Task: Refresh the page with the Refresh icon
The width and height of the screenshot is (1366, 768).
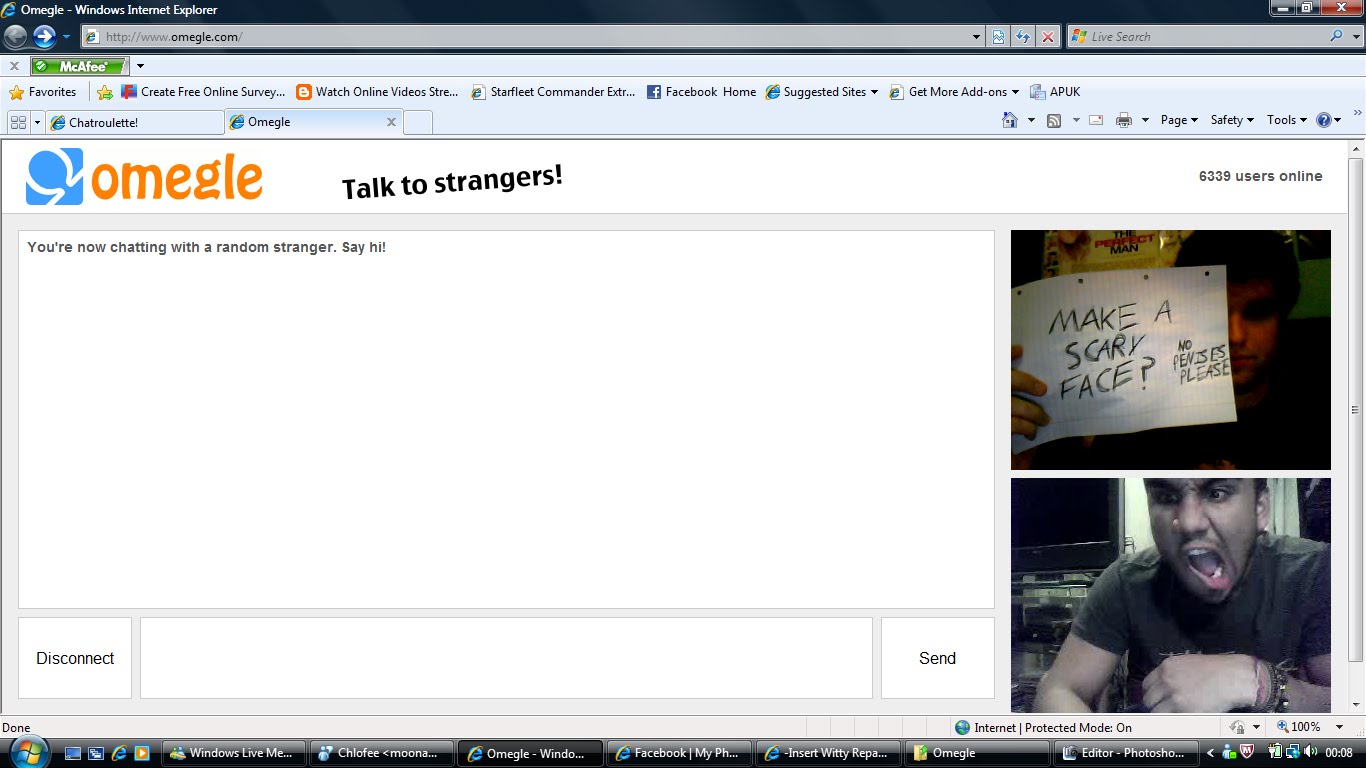Action: [x=1023, y=37]
